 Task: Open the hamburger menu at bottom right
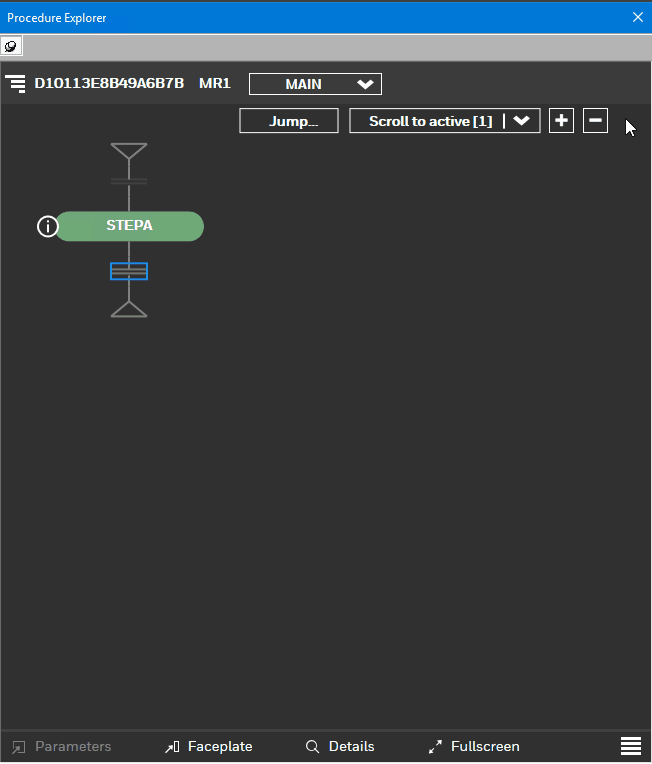pyautogui.click(x=631, y=746)
